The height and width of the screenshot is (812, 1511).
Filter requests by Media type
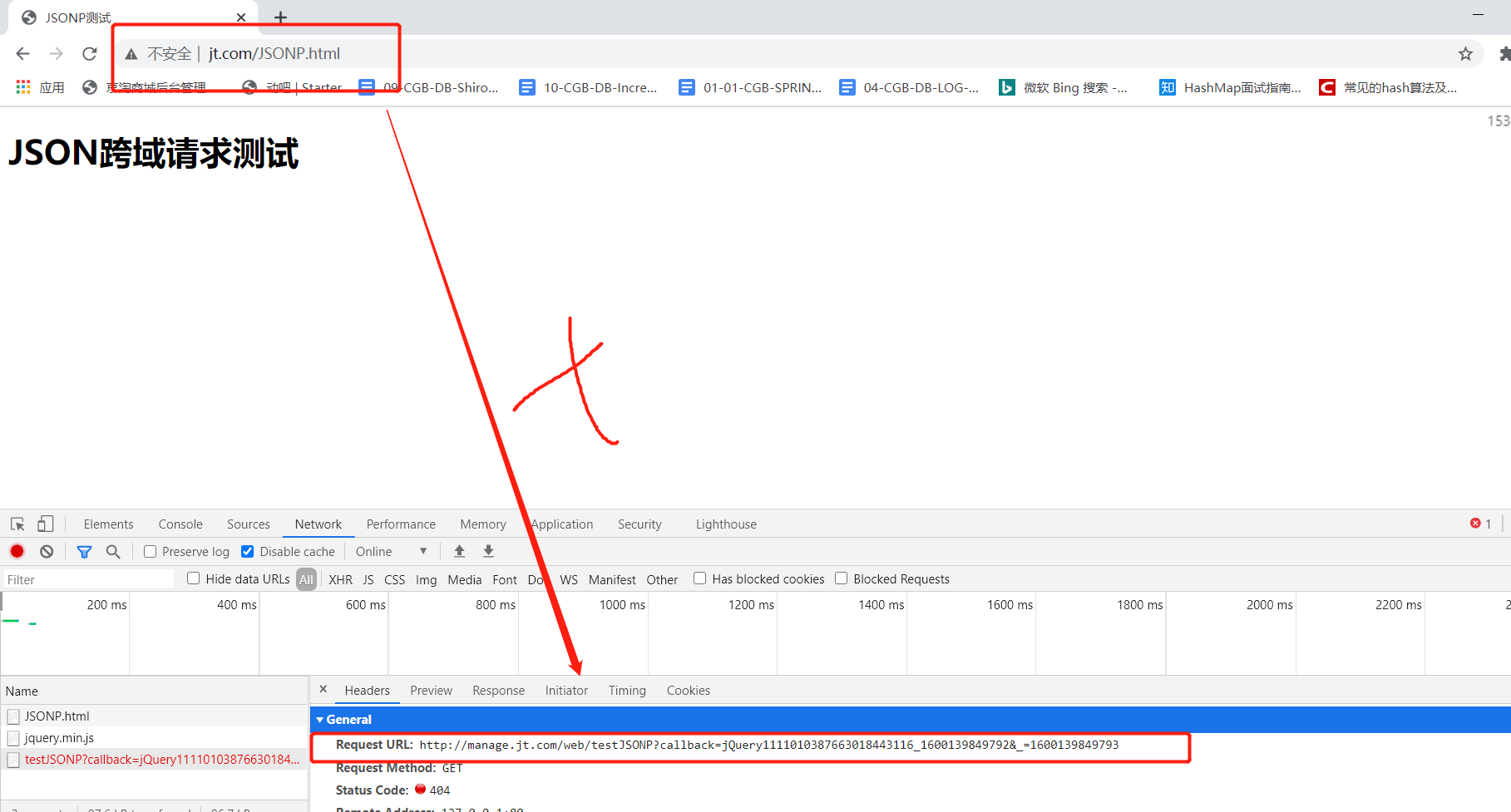pos(464,579)
